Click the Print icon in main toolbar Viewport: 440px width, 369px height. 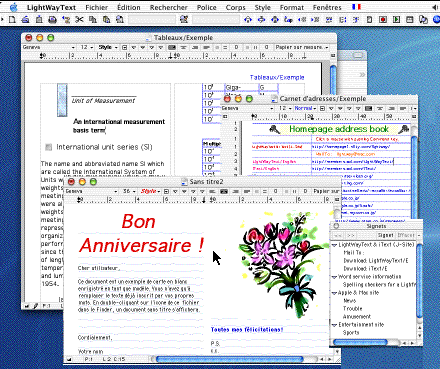pyautogui.click(x=52, y=20)
